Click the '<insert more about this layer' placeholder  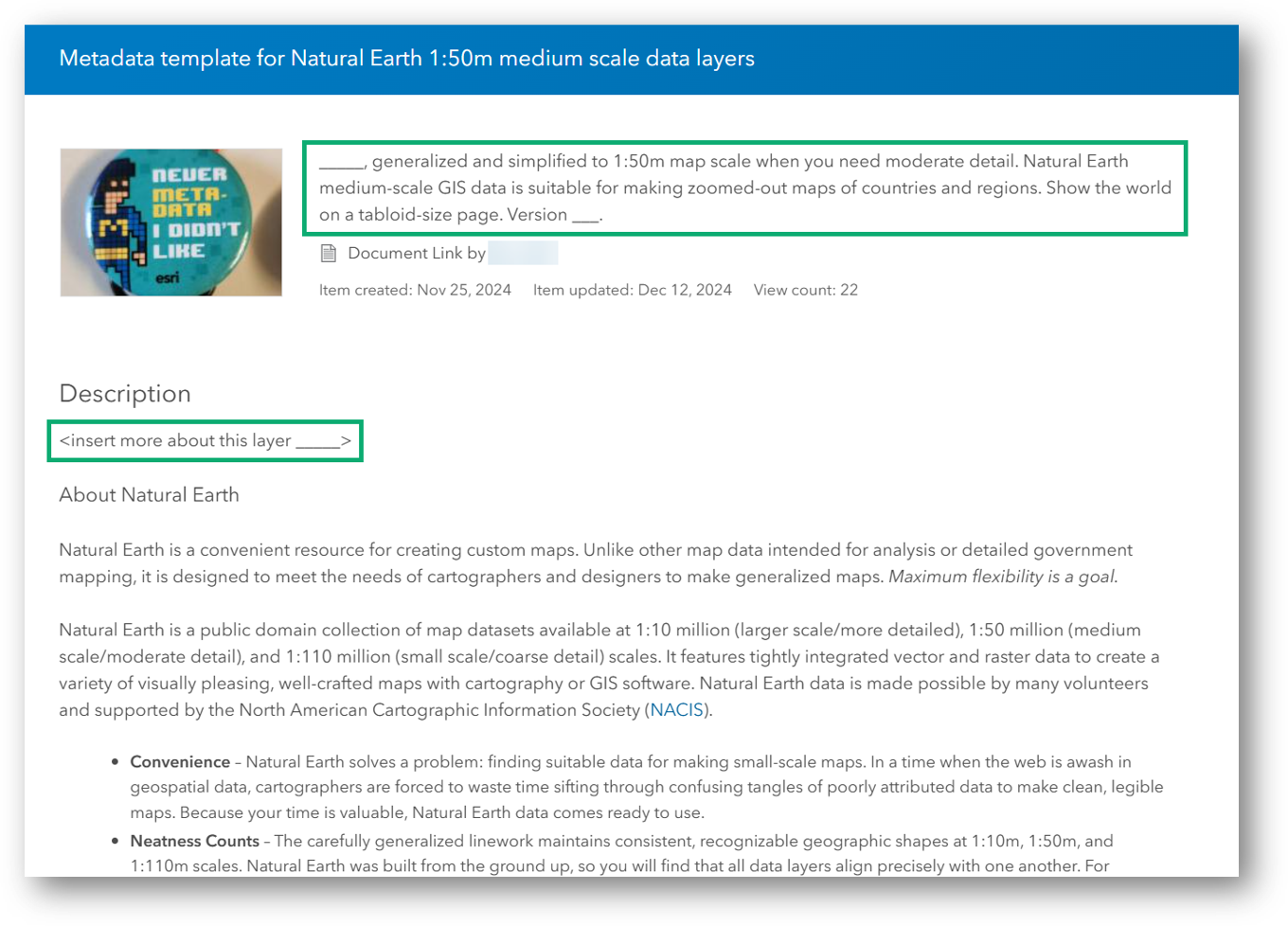(x=206, y=441)
